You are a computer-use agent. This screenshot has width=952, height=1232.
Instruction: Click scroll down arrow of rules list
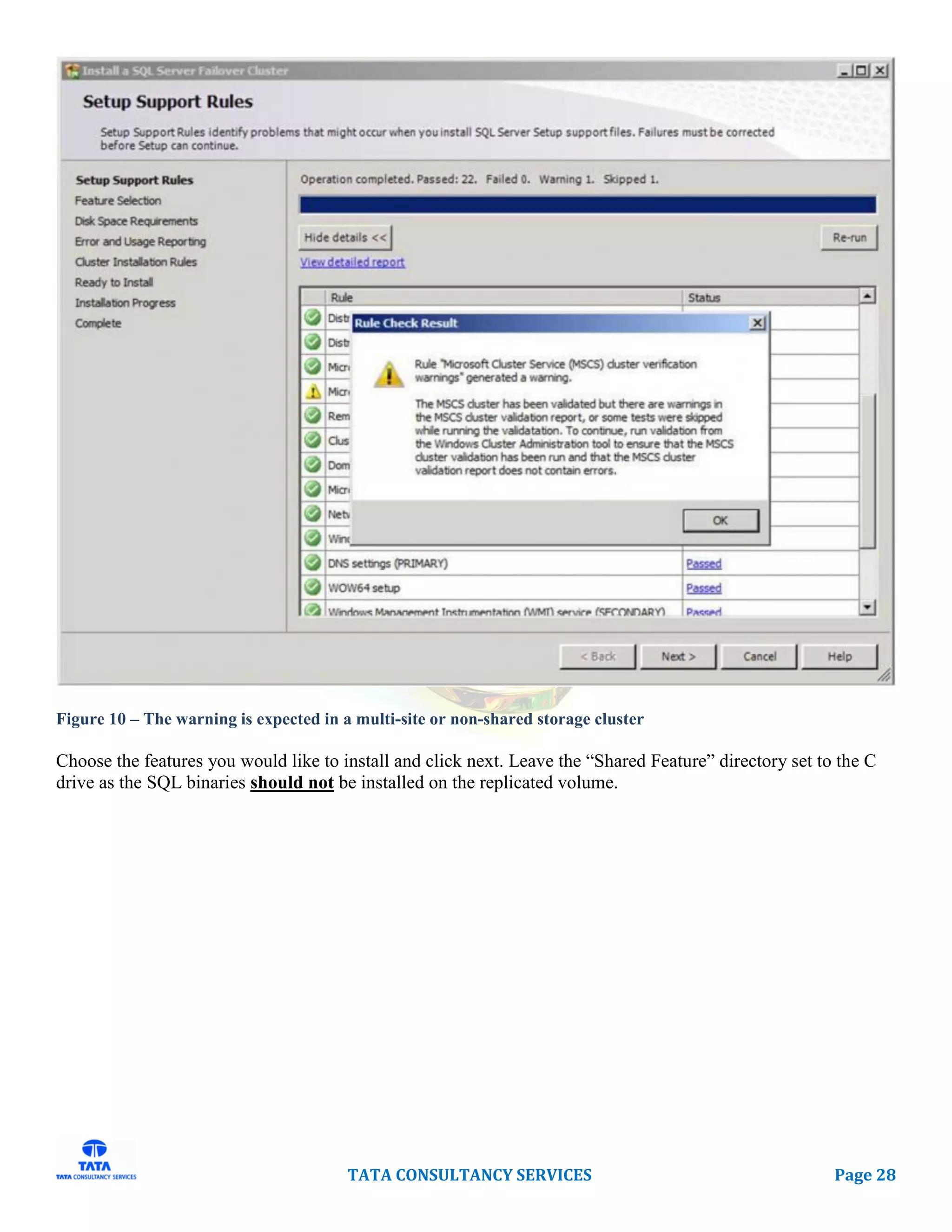(867, 607)
